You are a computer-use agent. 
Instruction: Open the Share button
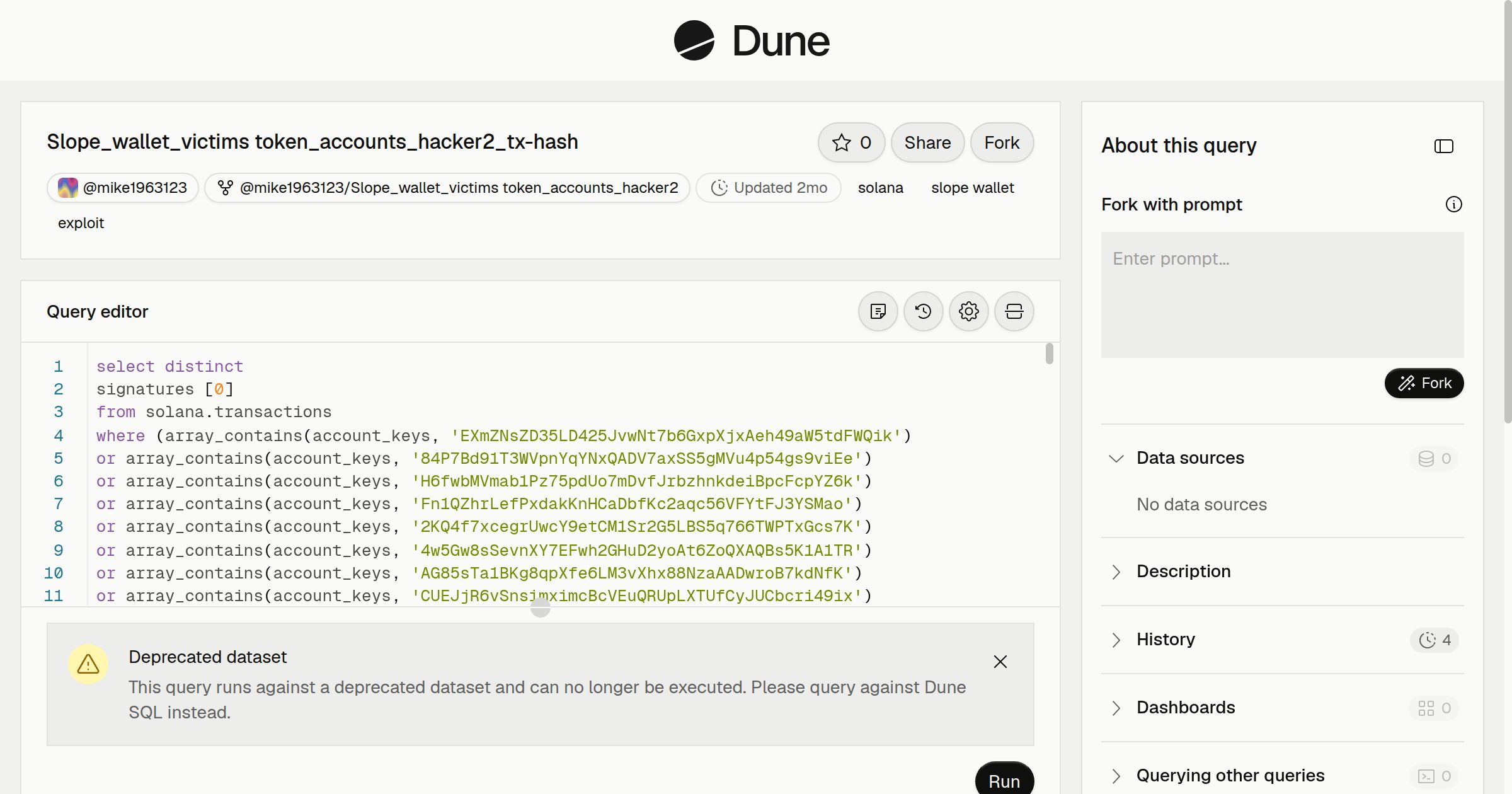(x=927, y=142)
